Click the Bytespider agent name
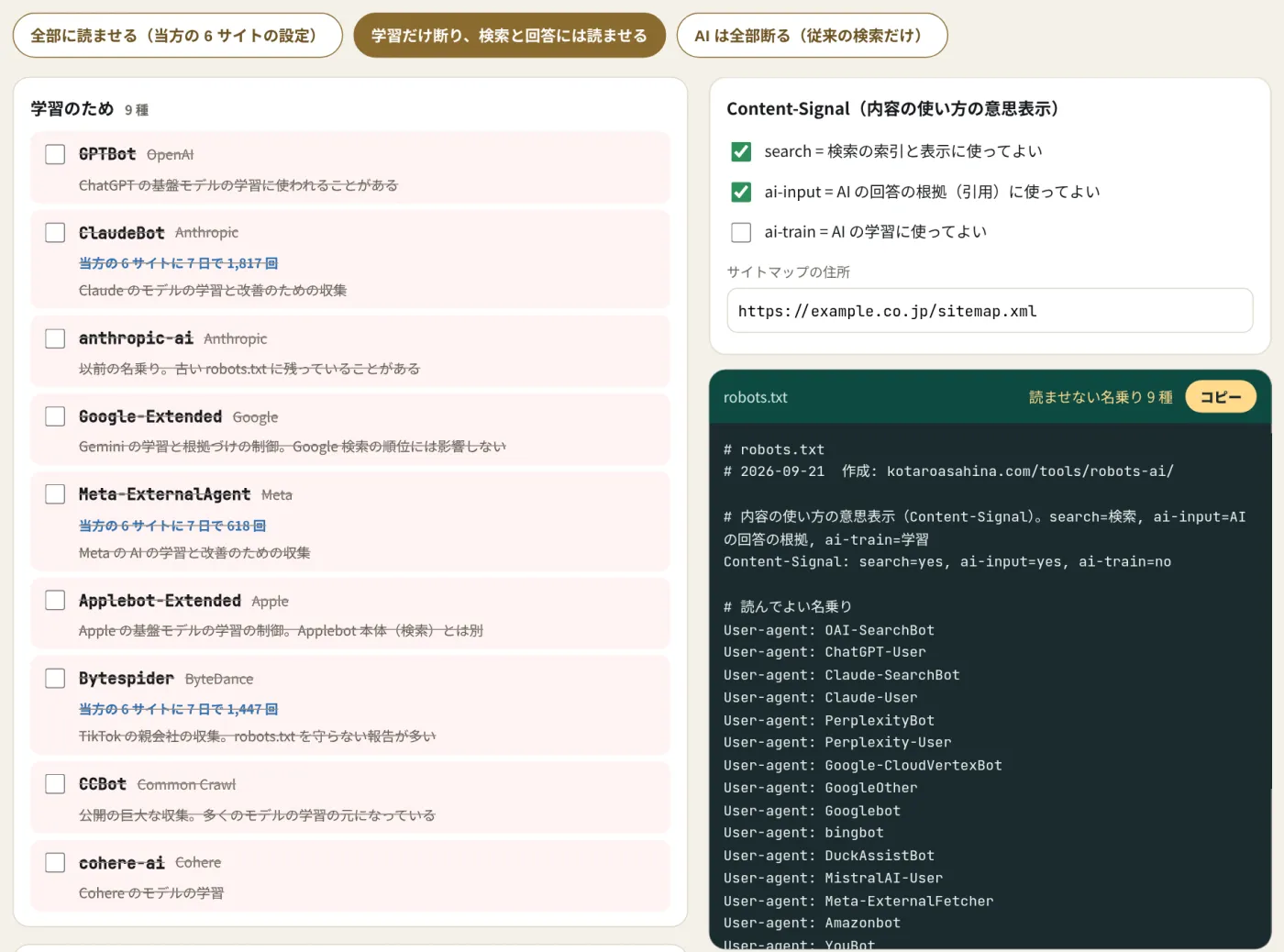This screenshot has width=1284, height=952. [x=127, y=679]
